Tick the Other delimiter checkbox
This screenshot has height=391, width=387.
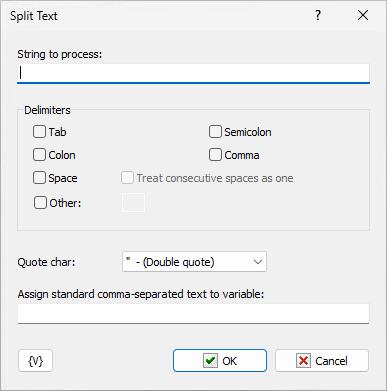pyautogui.click(x=40, y=203)
